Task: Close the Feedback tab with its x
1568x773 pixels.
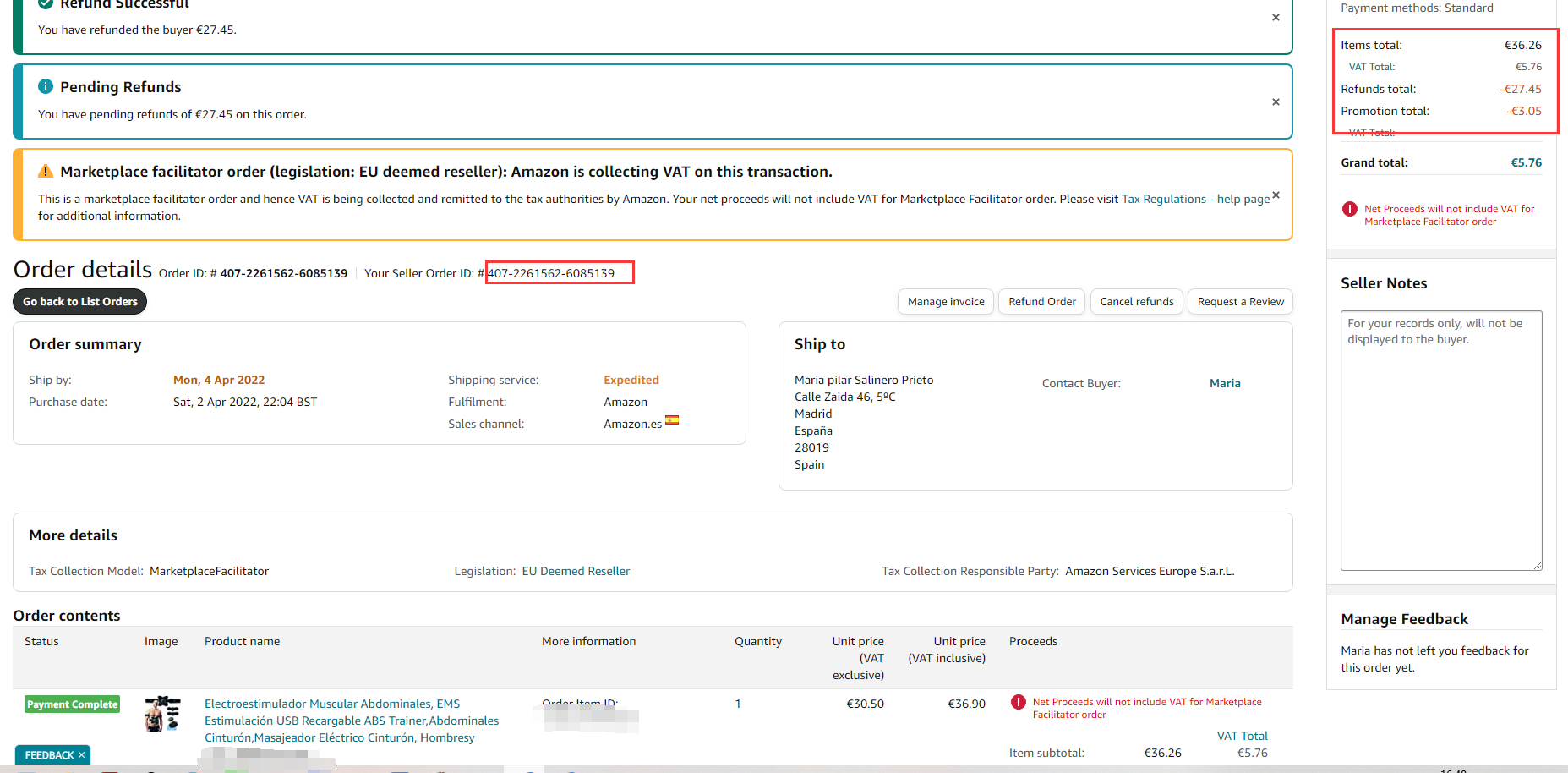Action: point(81,755)
